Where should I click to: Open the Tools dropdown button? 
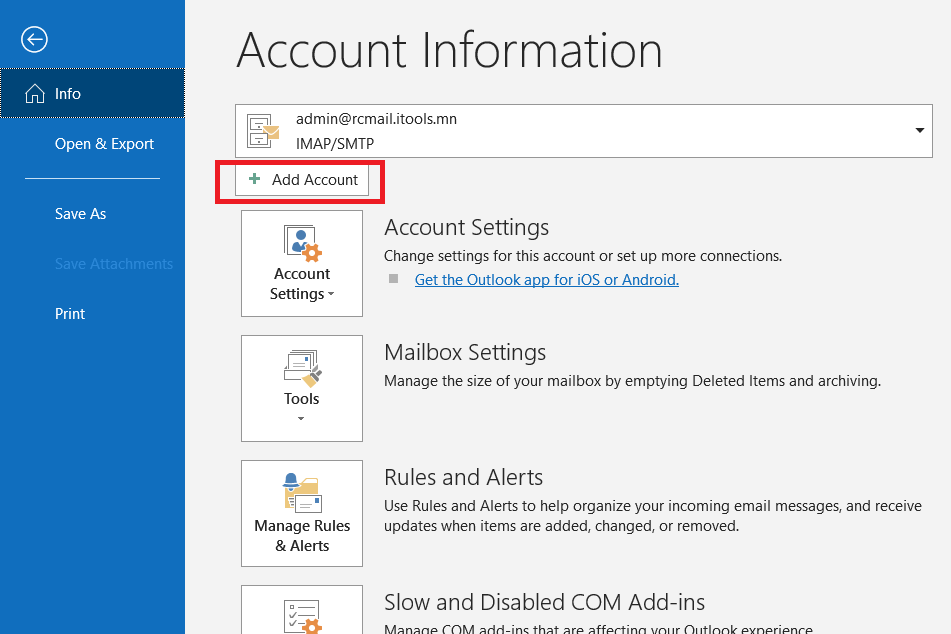point(302,388)
